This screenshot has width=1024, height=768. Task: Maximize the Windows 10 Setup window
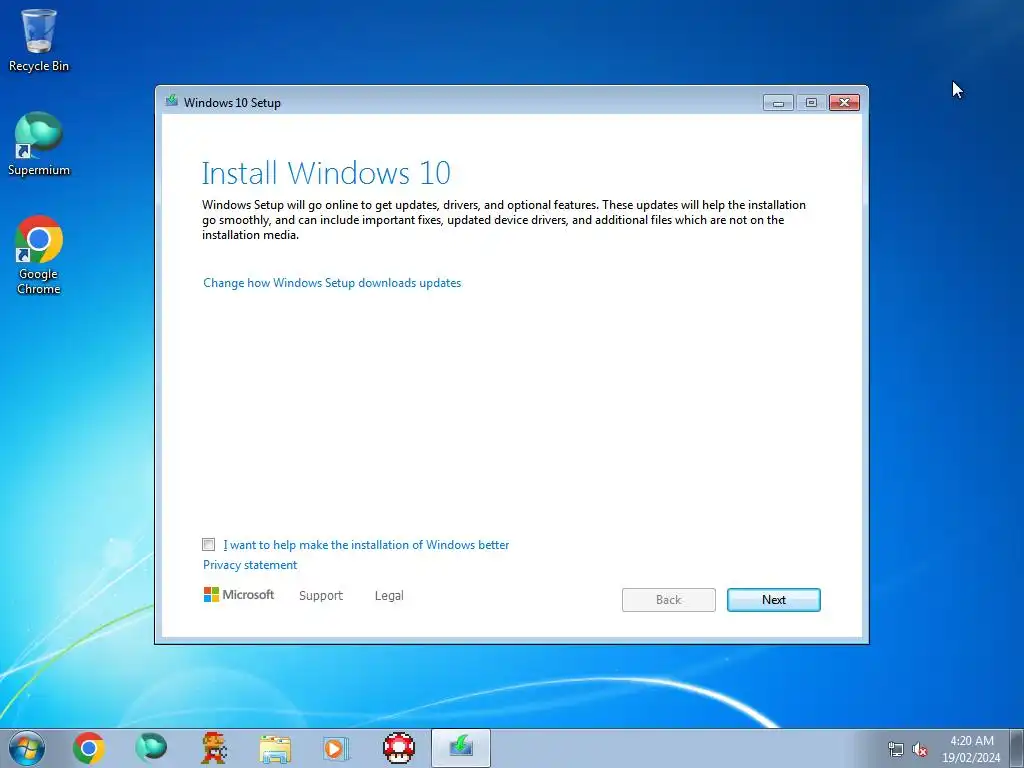(x=811, y=103)
